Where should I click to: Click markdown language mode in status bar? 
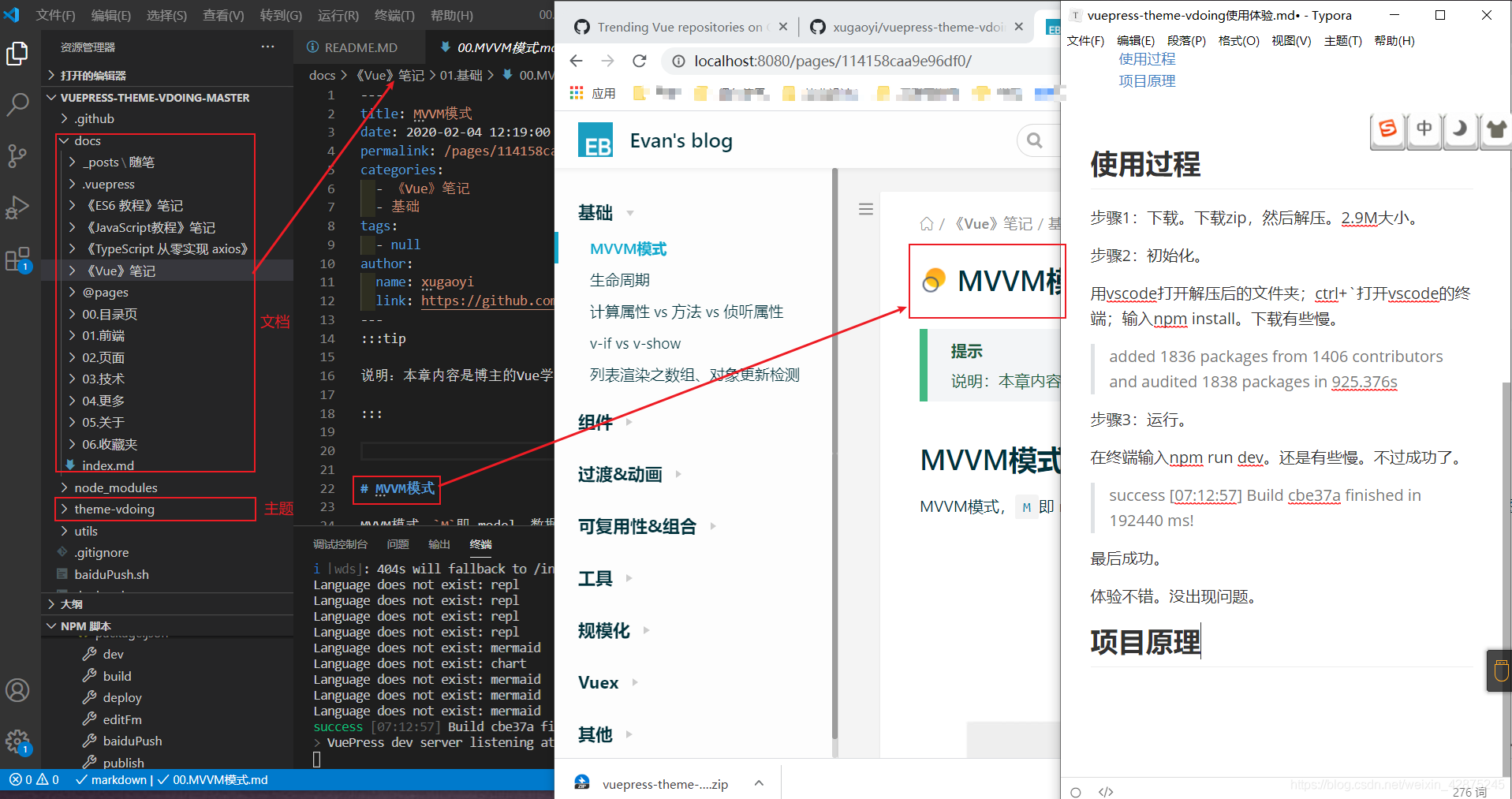[x=118, y=780]
